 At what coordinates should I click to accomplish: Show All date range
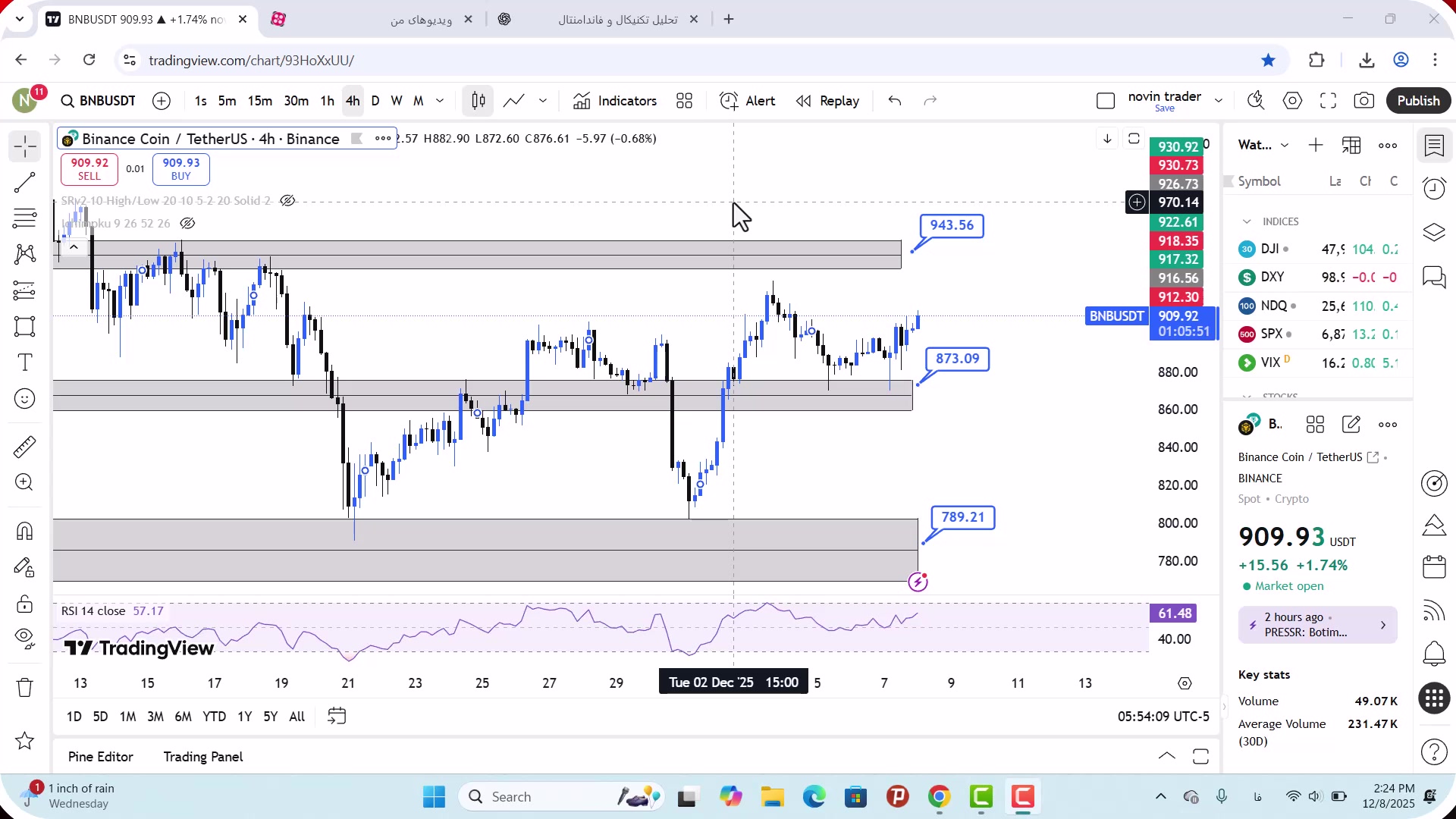(297, 717)
